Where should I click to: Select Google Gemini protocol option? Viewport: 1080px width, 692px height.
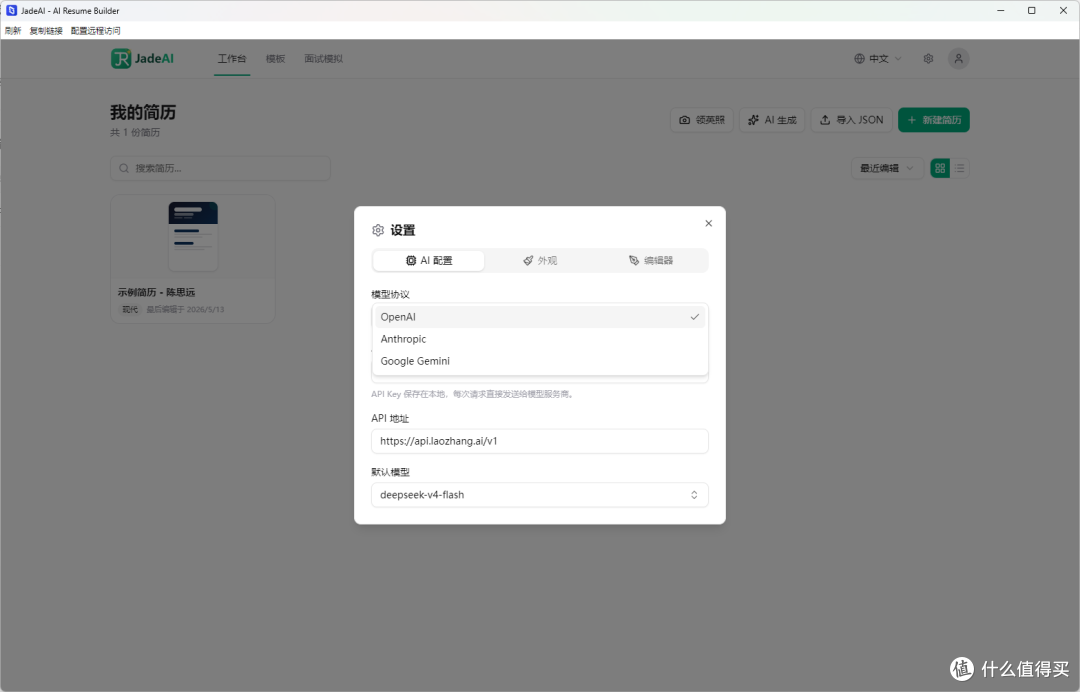point(539,361)
